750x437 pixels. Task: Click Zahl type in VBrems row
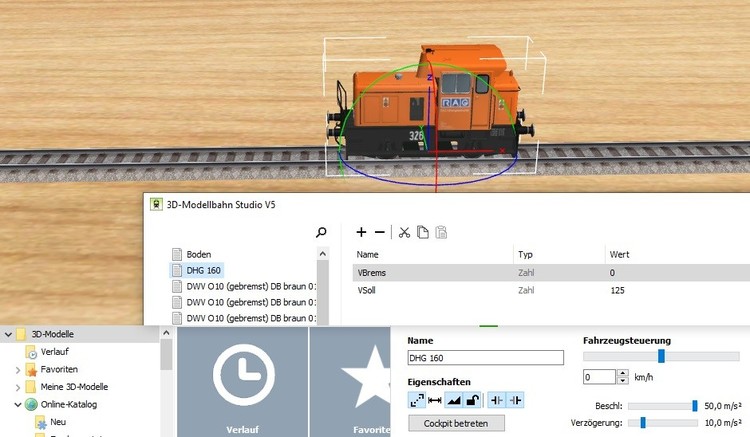coord(526,273)
